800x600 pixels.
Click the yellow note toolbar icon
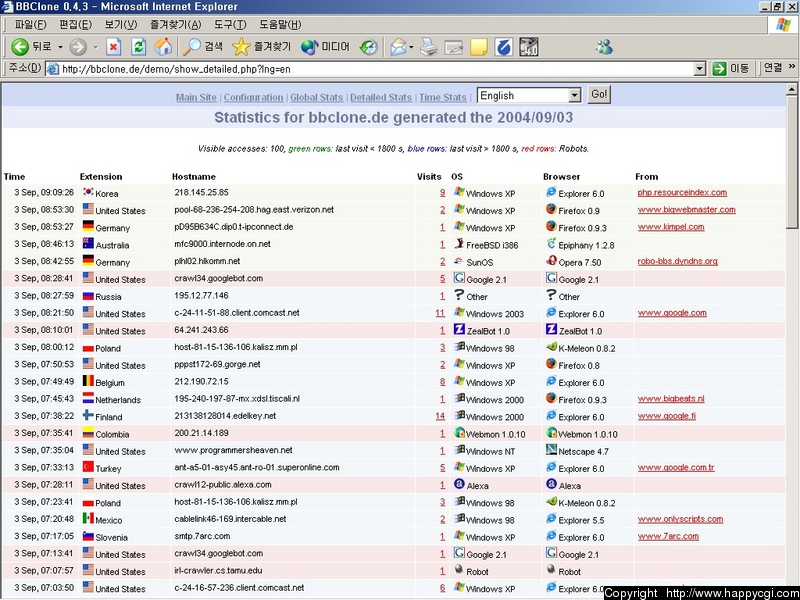[x=479, y=47]
